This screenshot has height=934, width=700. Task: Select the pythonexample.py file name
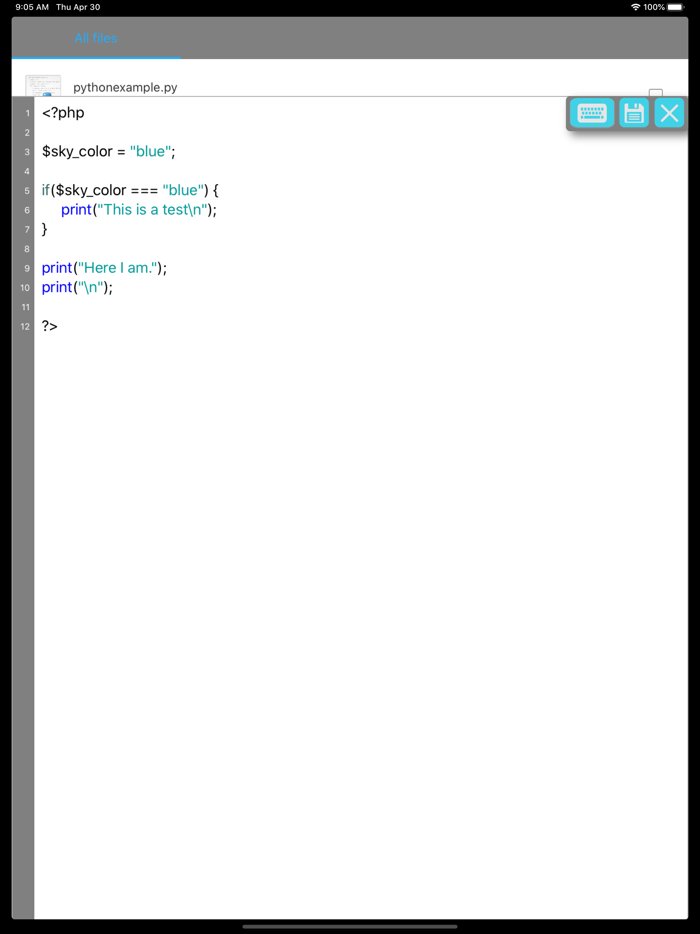tap(125, 88)
